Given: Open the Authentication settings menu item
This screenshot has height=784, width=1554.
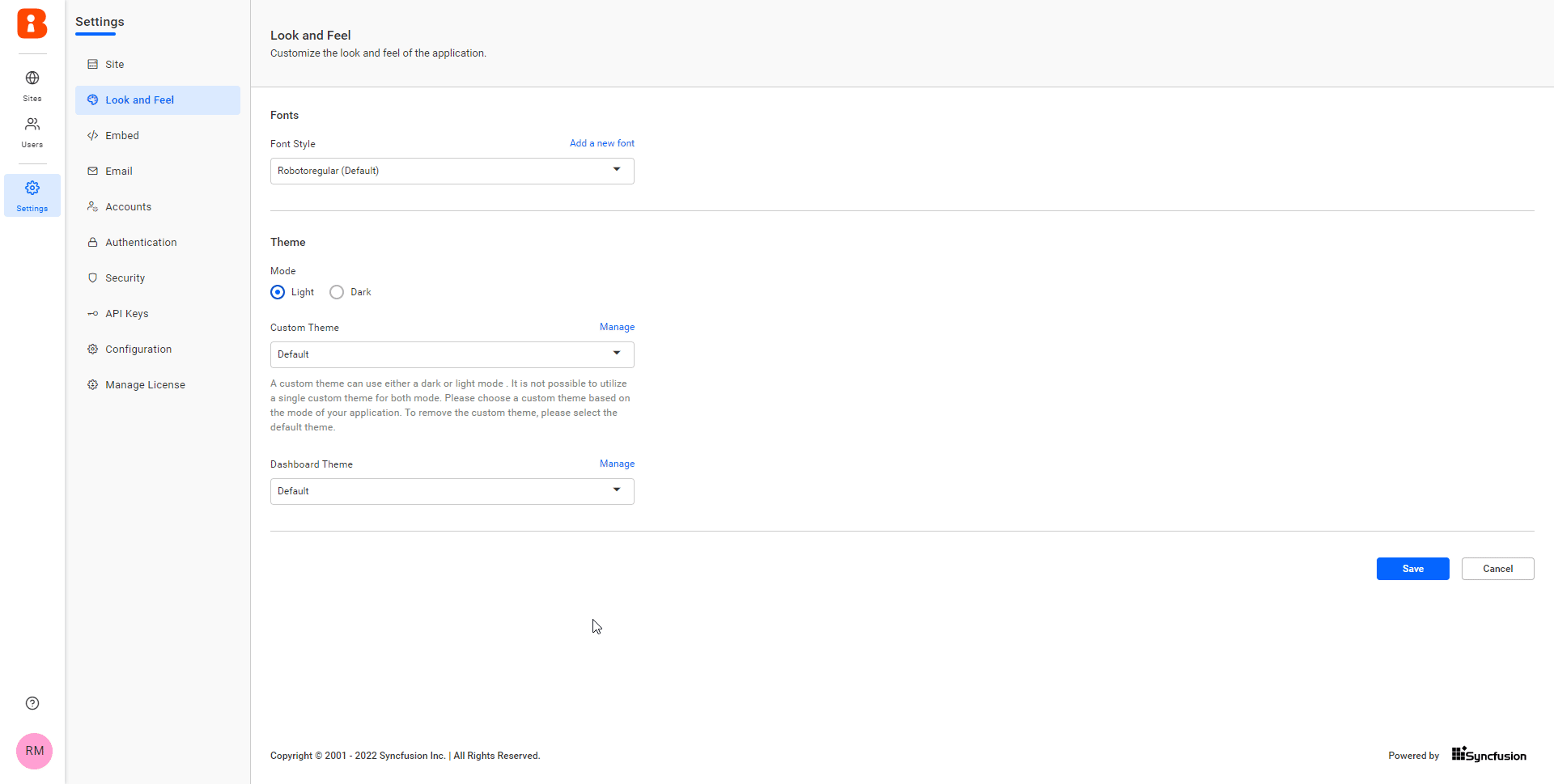Looking at the screenshot, I should [x=141, y=243].
